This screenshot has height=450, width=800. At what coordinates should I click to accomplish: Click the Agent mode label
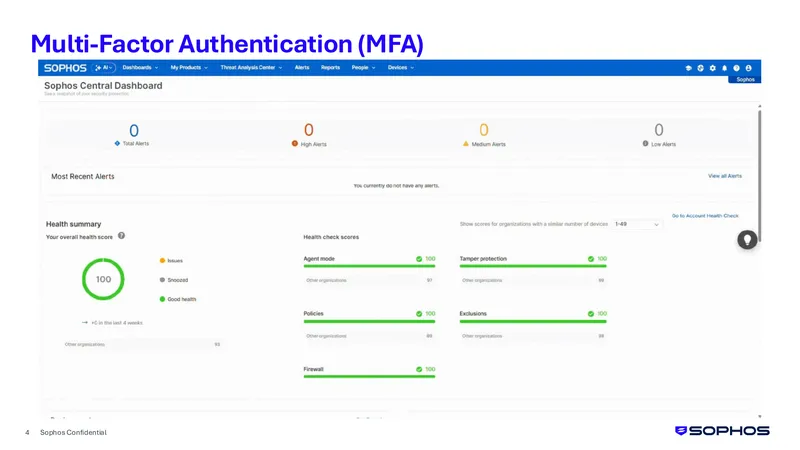[319, 259]
